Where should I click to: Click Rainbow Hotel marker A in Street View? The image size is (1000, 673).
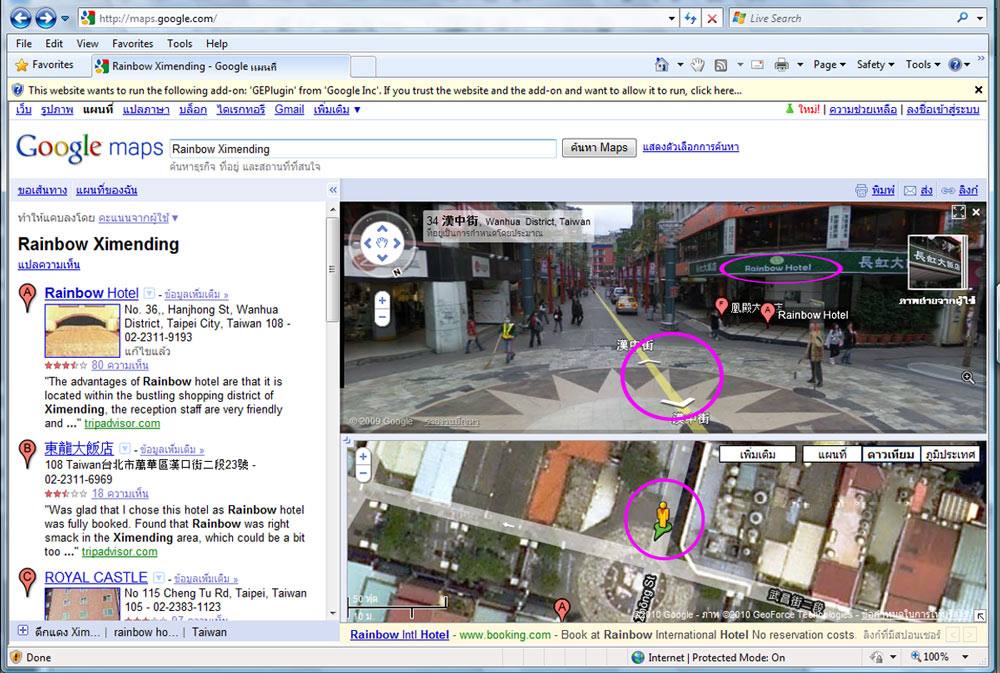click(768, 314)
